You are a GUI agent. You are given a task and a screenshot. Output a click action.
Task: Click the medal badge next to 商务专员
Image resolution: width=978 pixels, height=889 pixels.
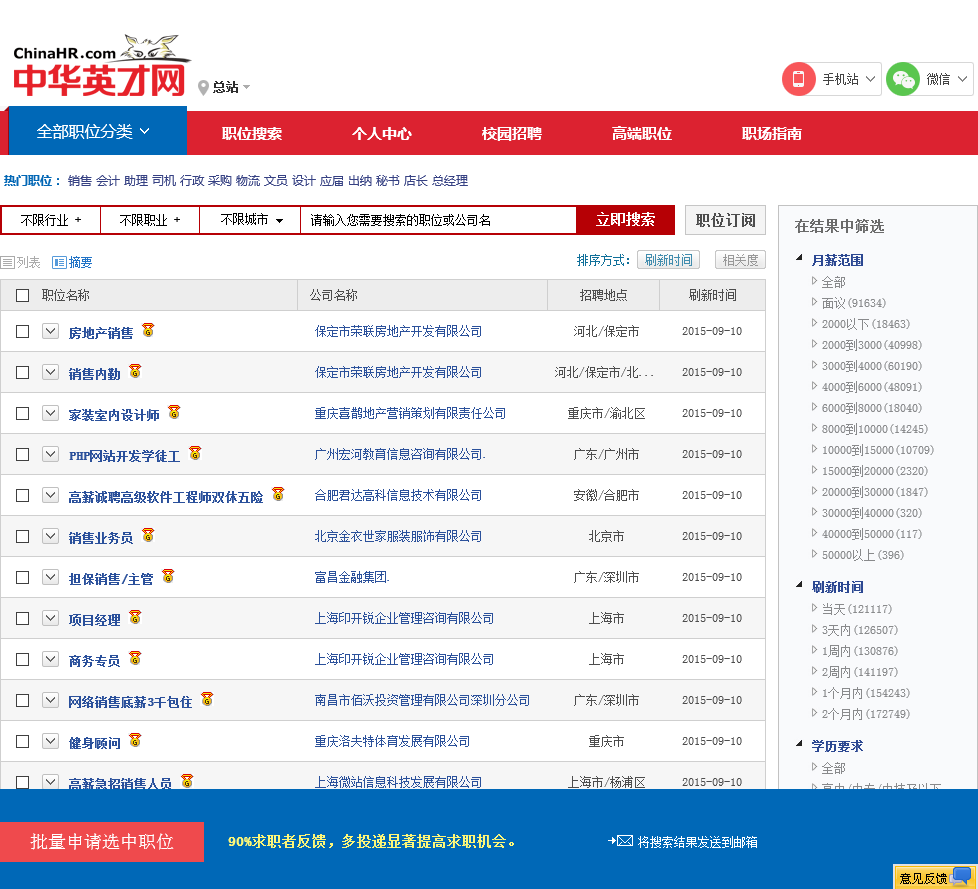(x=135, y=658)
